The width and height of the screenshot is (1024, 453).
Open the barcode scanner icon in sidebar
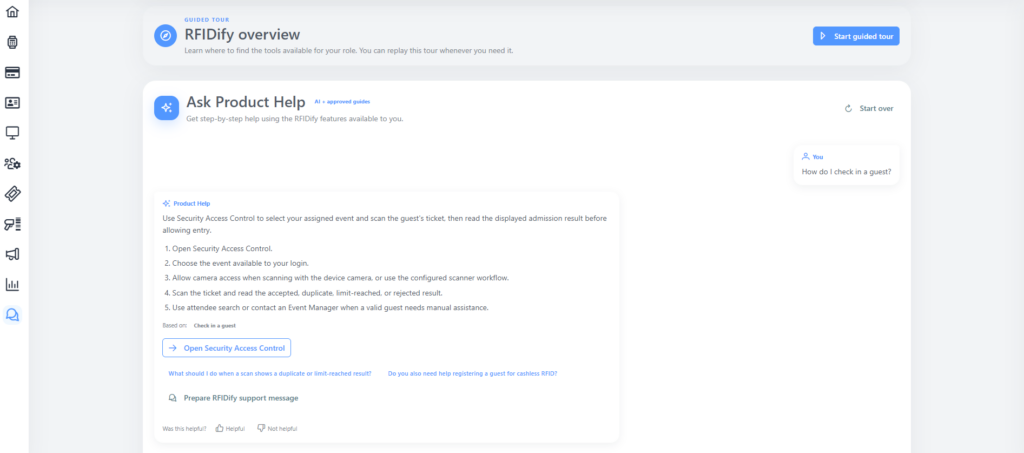(x=12, y=224)
